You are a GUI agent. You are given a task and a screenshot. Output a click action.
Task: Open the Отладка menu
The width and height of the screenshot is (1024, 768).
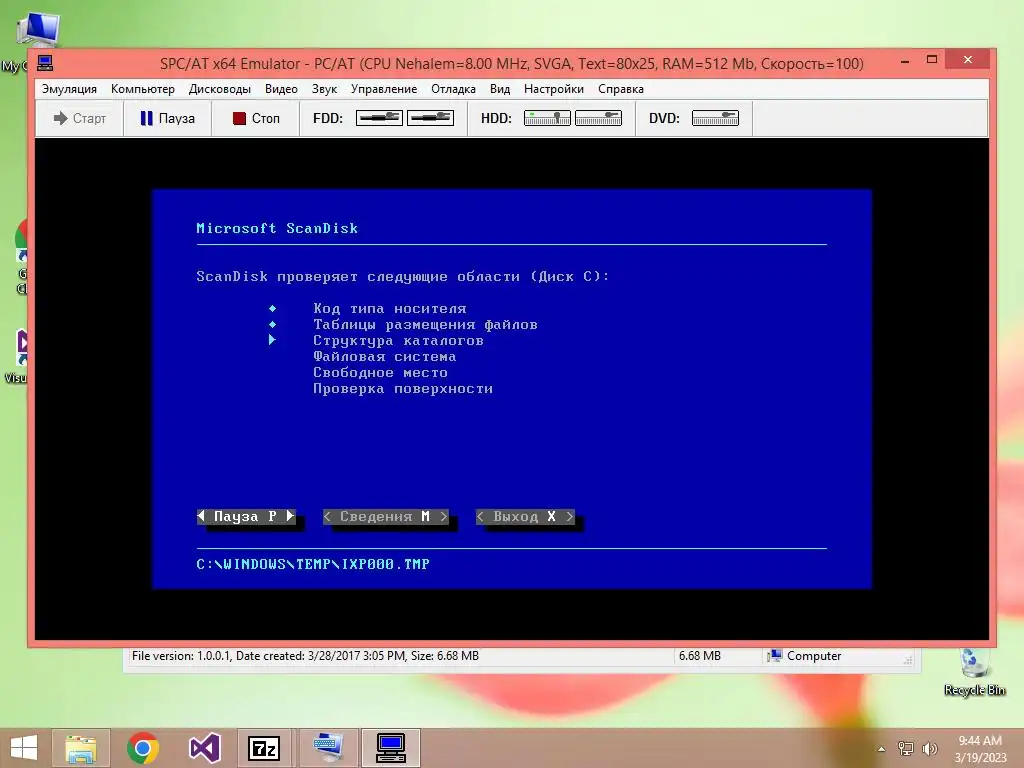tap(453, 89)
